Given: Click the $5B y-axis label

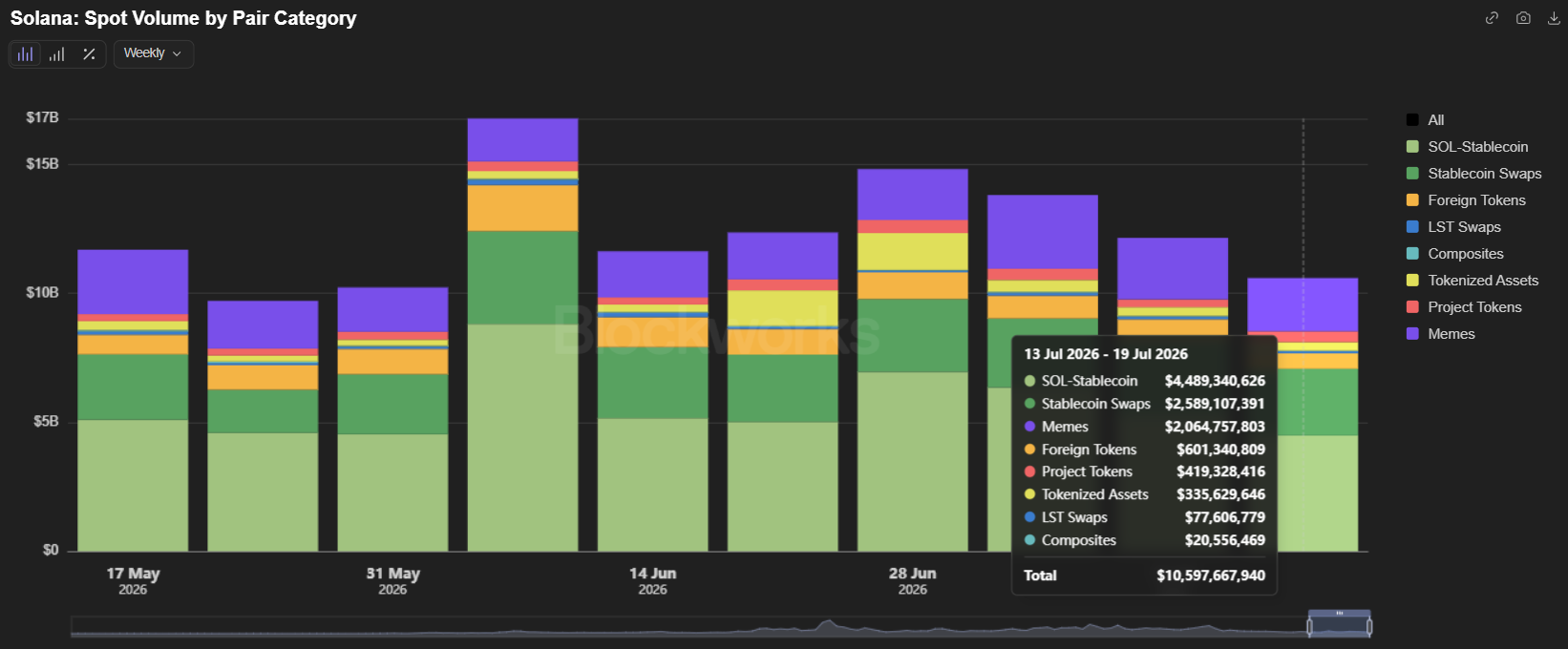Looking at the screenshot, I should pos(46,422).
